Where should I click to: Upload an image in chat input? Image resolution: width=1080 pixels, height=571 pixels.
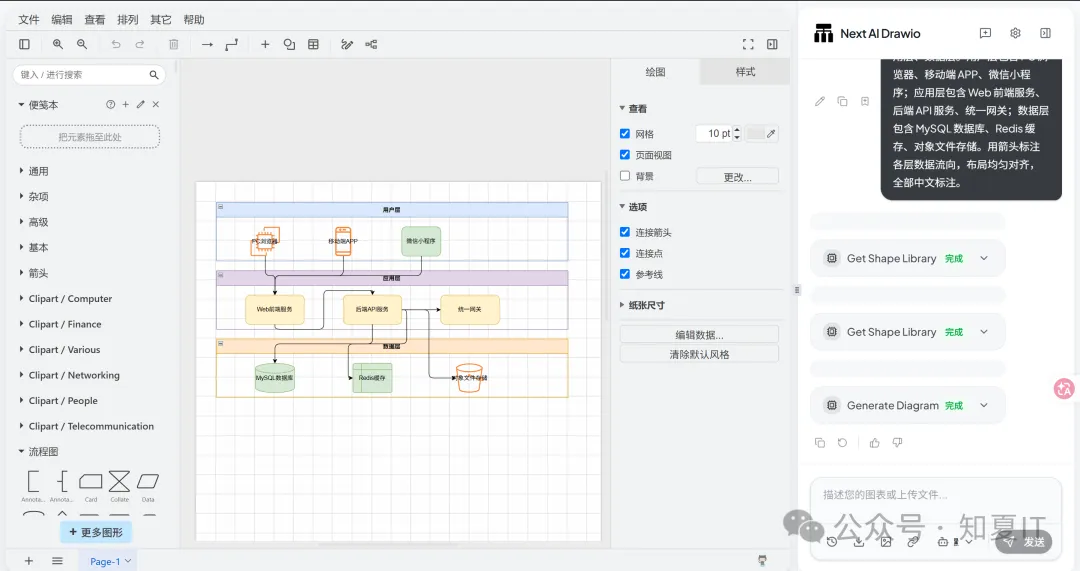[x=886, y=542]
